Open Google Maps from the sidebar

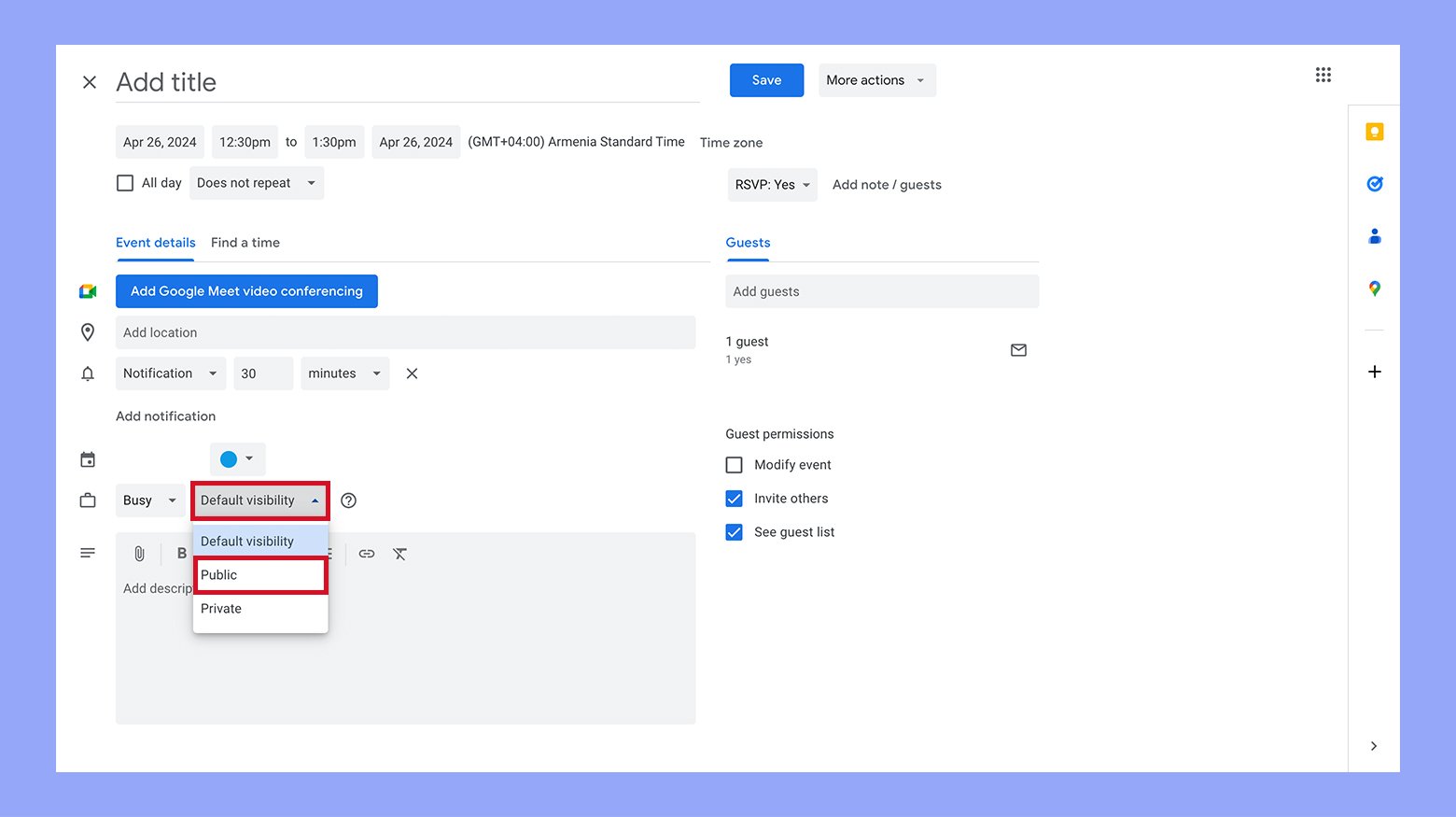(x=1374, y=288)
